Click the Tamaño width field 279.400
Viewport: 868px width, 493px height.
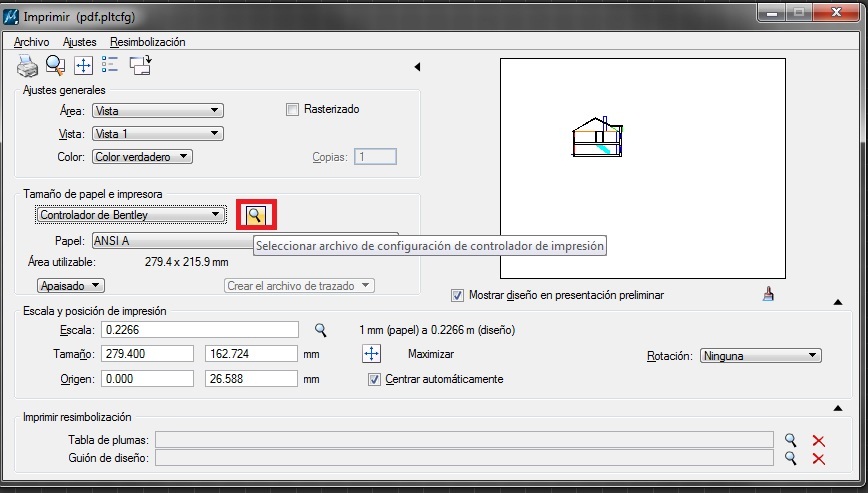(147, 354)
